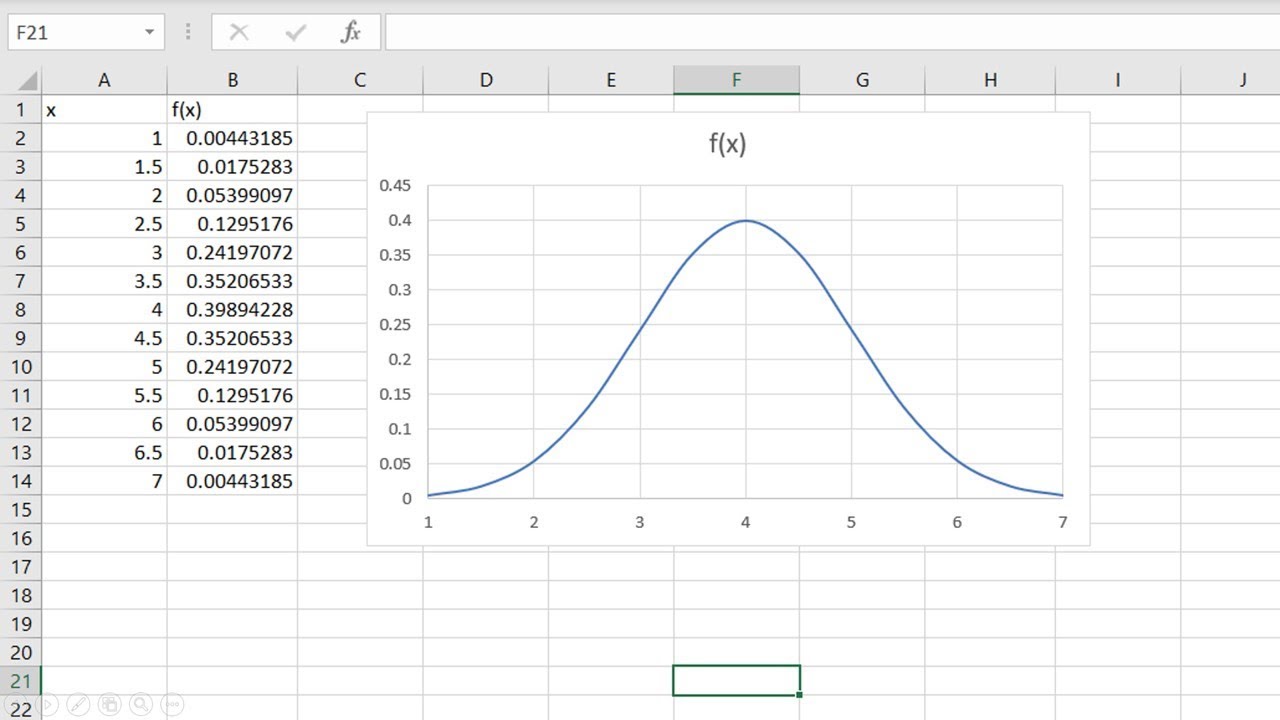Click inside the formula bar input
The image size is (1280, 720).
click(830, 33)
